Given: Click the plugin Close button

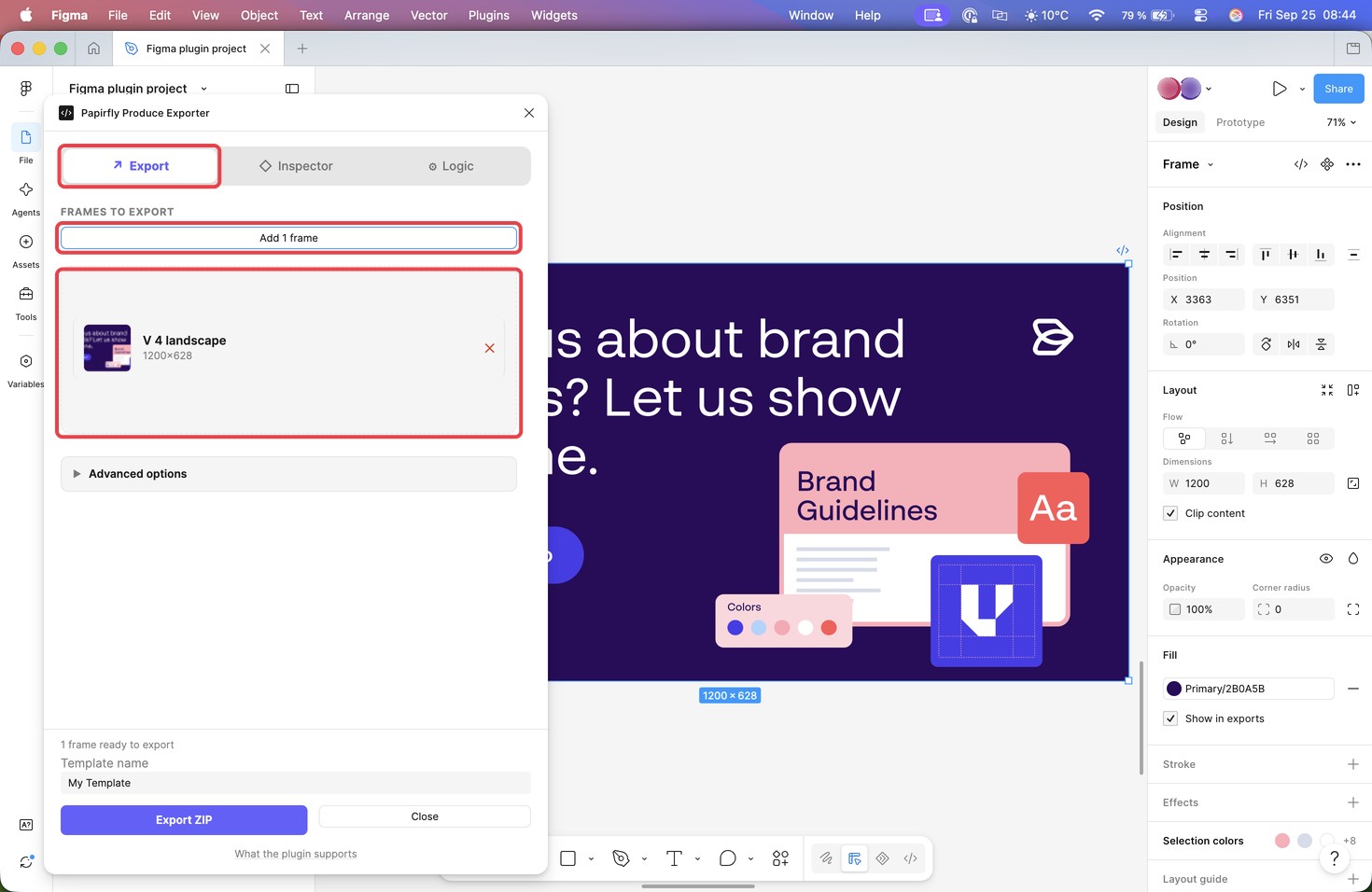Looking at the screenshot, I should (x=425, y=816).
